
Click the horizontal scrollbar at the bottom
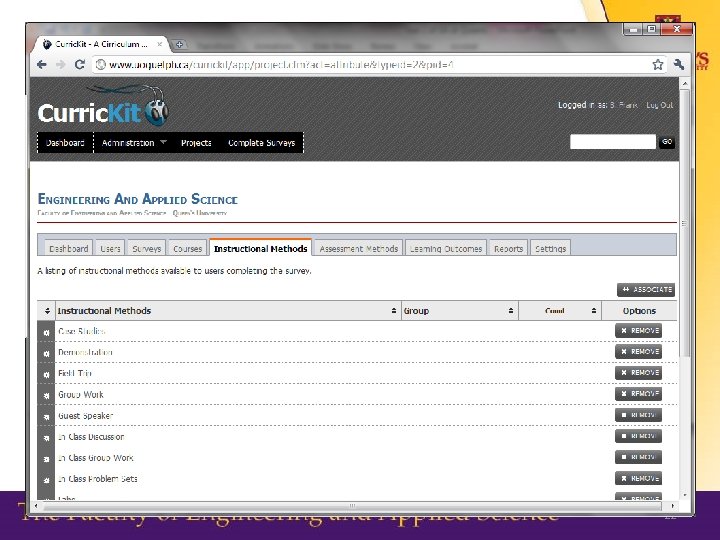click(352, 506)
